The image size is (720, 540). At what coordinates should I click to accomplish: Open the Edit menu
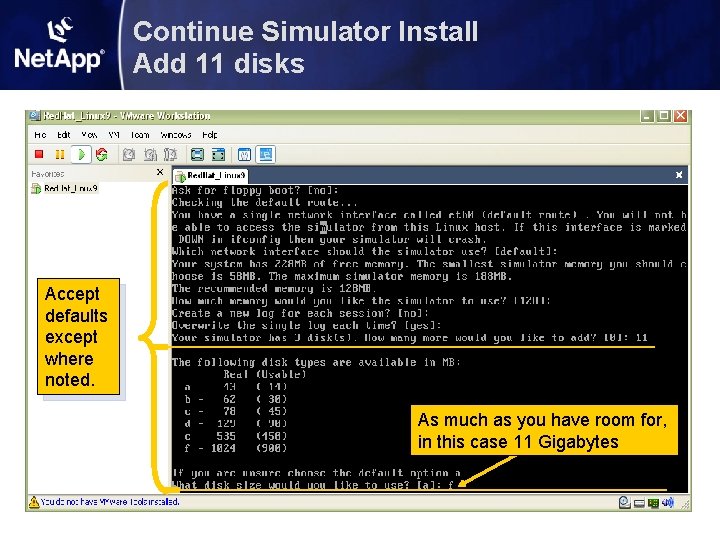63,135
